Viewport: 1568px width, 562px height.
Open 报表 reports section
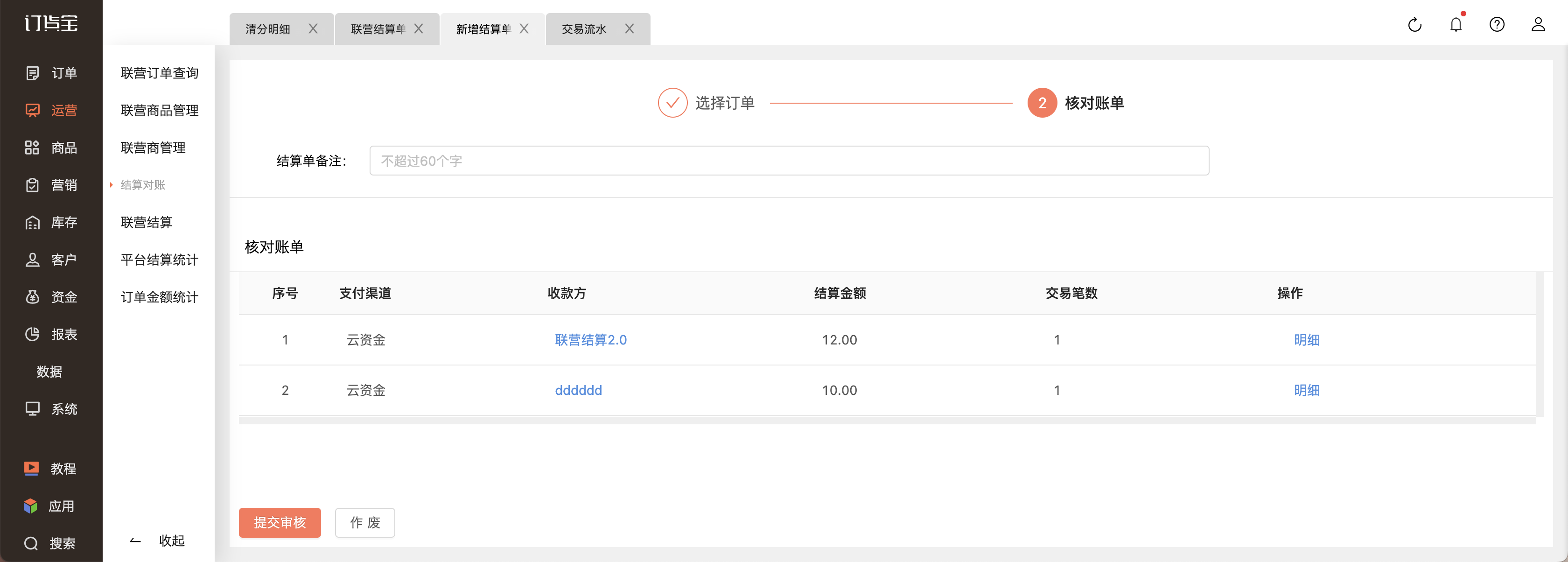point(51,334)
